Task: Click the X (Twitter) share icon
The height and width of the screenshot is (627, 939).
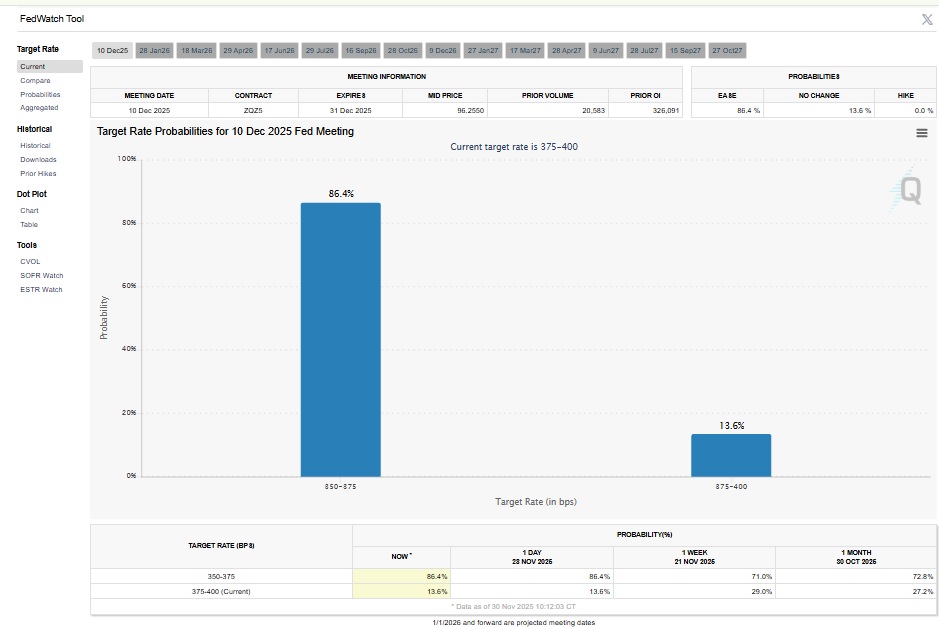Action: click(926, 19)
